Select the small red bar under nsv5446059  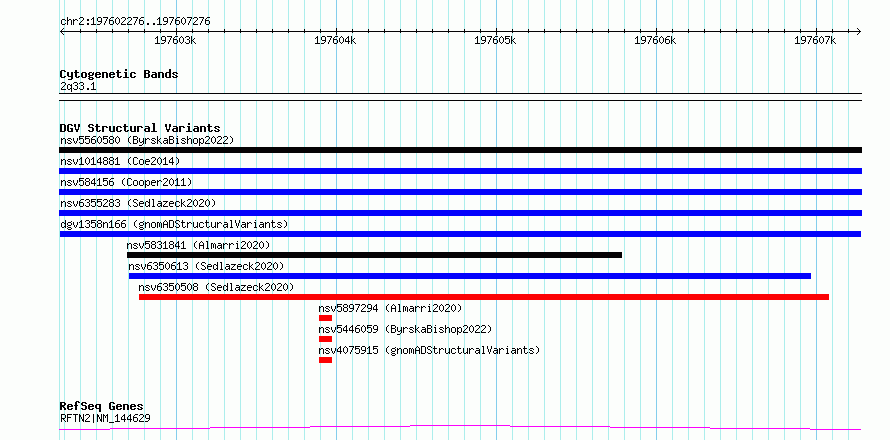(x=325, y=339)
